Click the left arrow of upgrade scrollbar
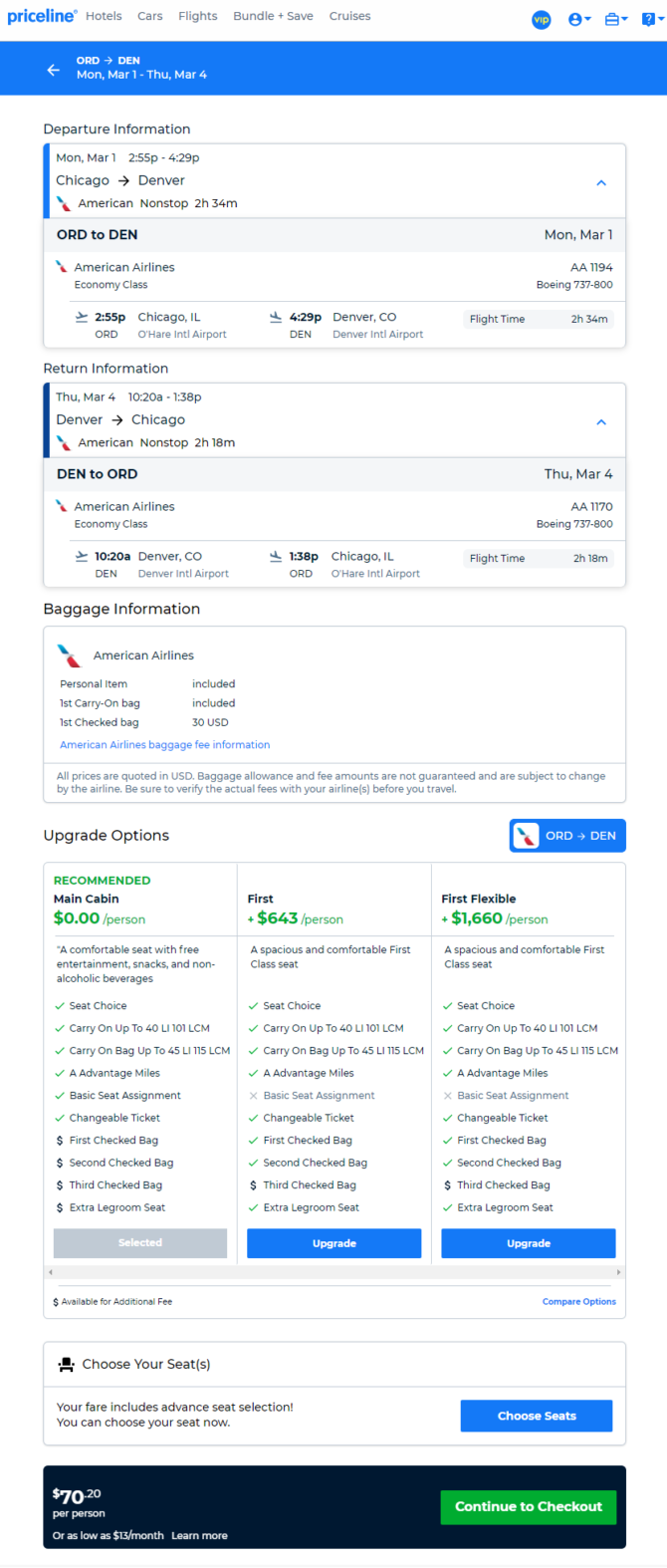667x1568 pixels. 51,1272
